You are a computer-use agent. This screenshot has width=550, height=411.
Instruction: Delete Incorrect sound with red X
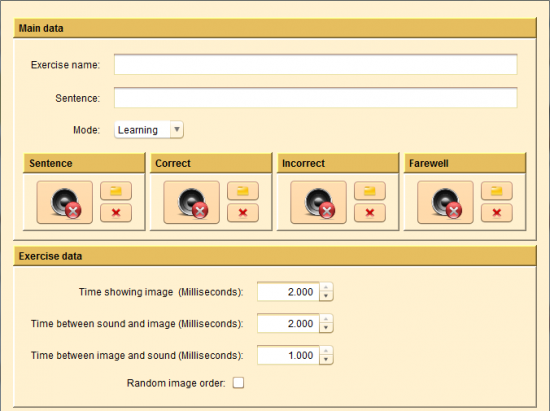[370, 213]
